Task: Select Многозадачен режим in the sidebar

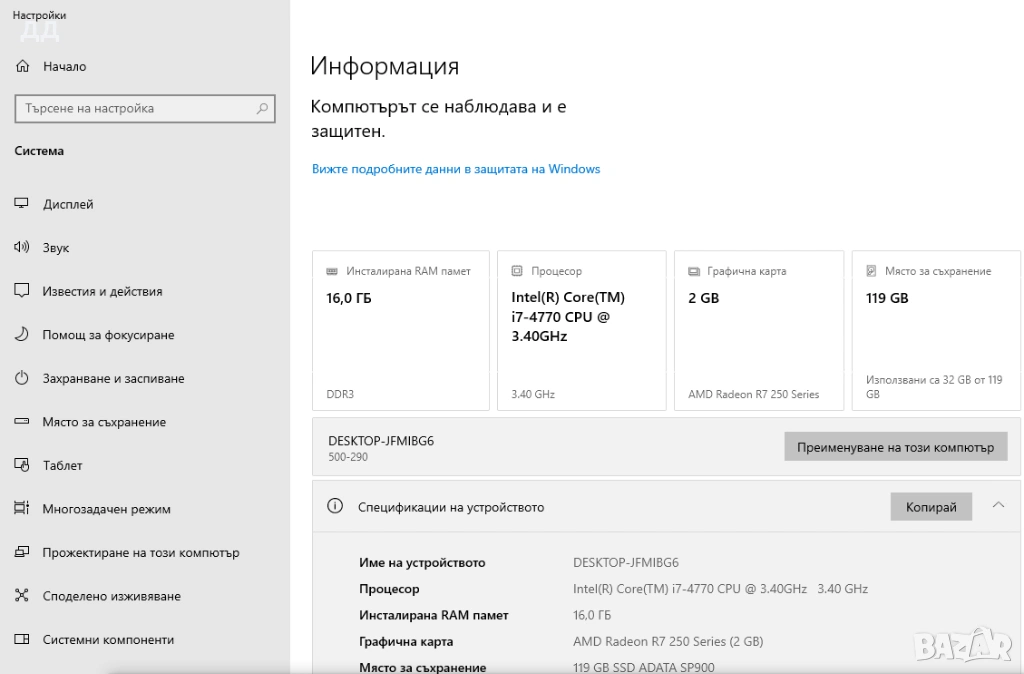Action: click(x=106, y=509)
